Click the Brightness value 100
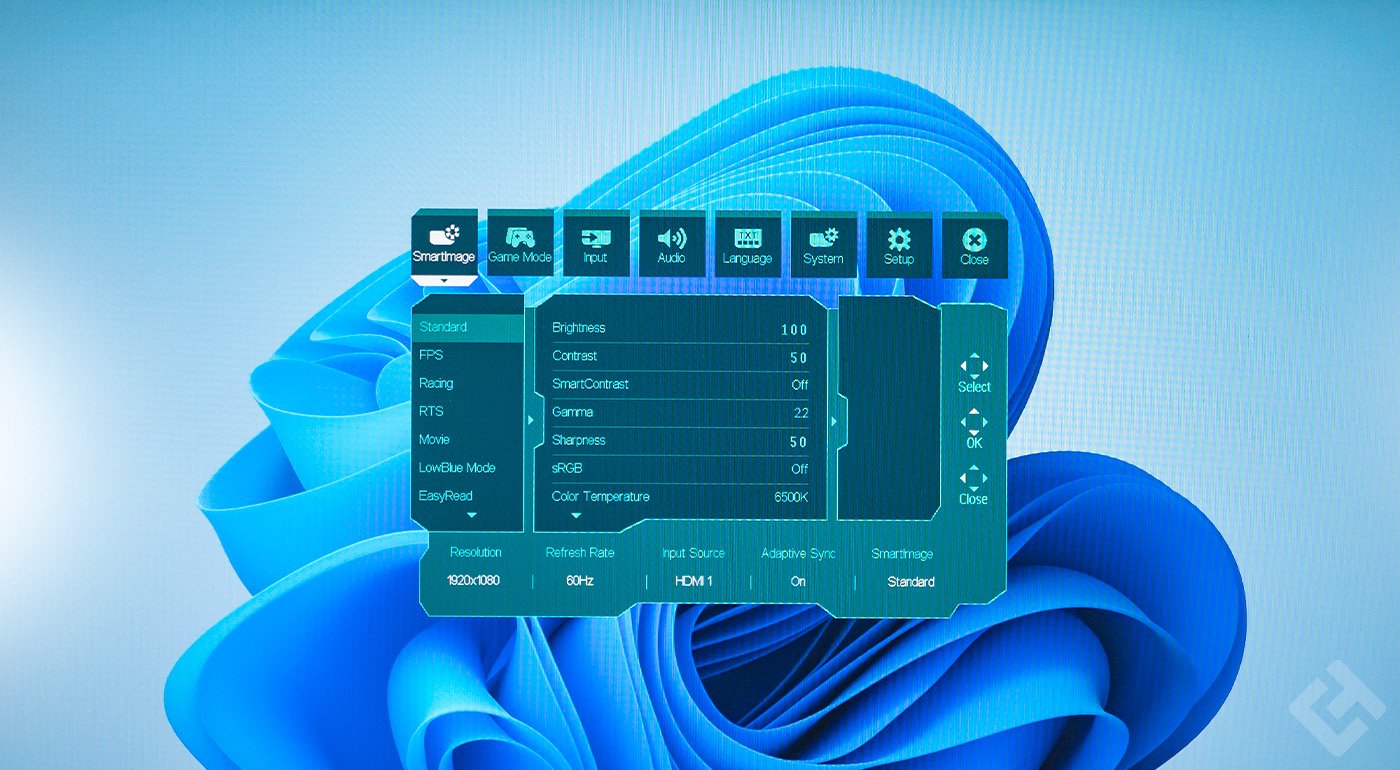 795,330
